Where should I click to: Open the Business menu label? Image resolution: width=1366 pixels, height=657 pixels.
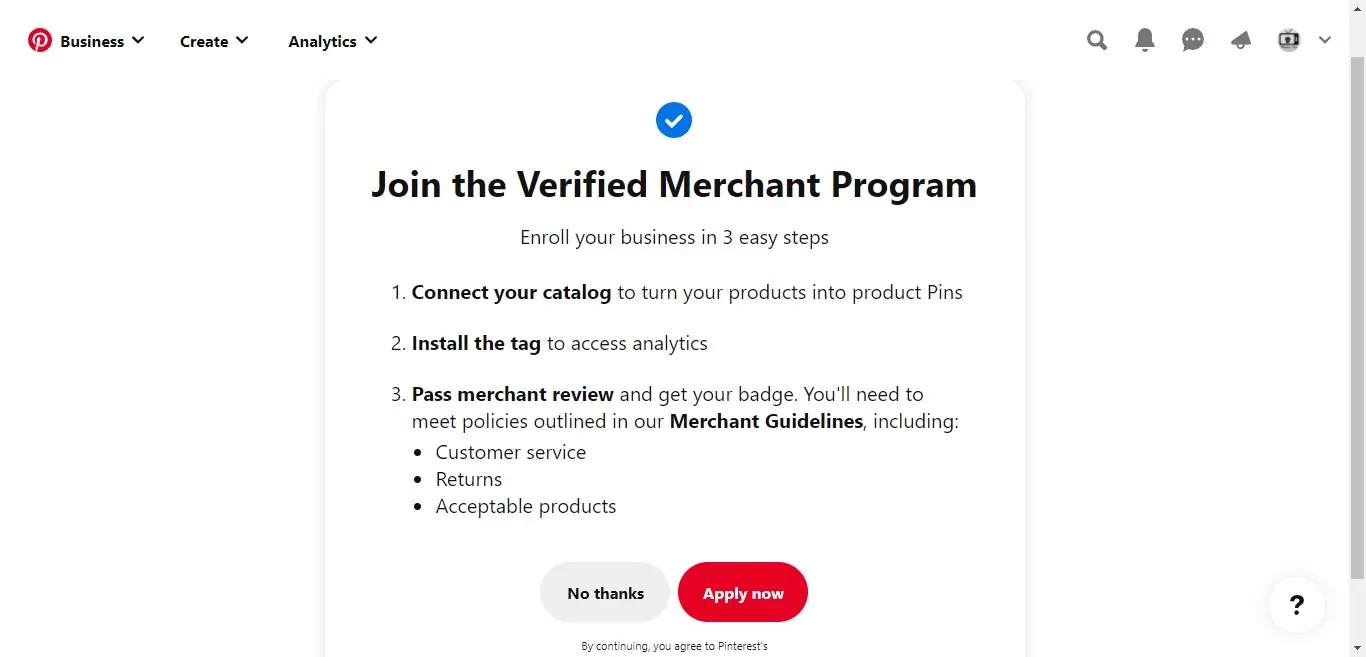tap(92, 42)
